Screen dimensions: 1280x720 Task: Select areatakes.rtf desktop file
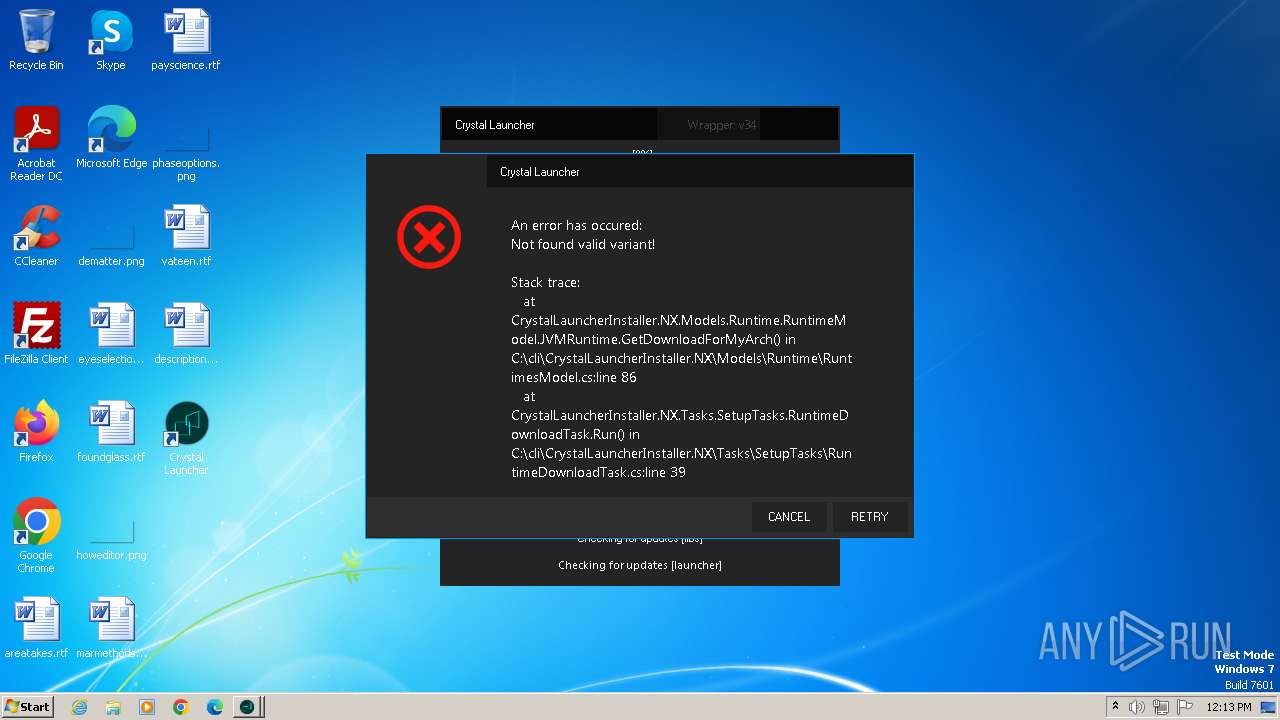(x=36, y=628)
